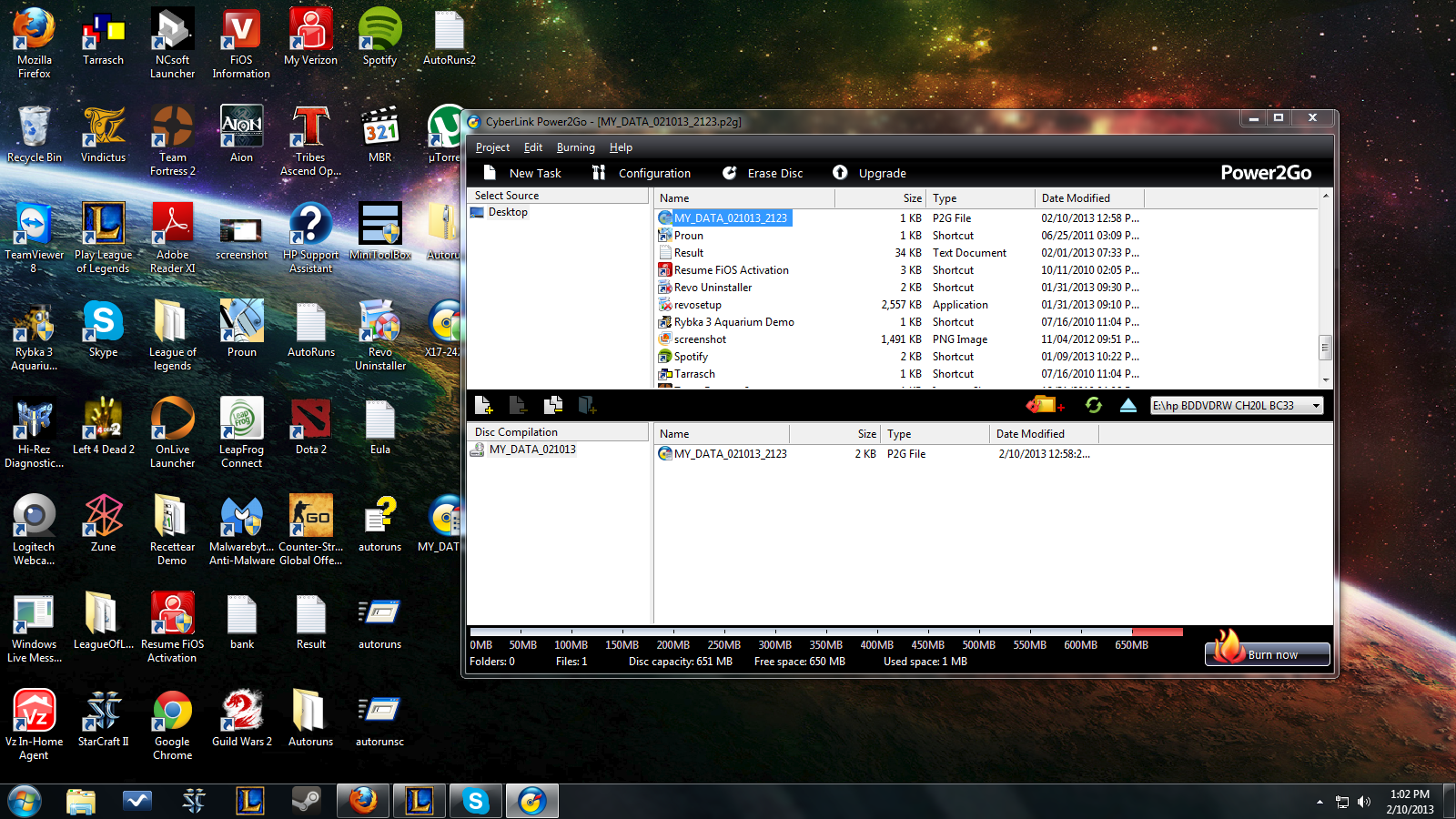Open the Guild Wars 2 desktop icon
Viewport: 1456px width, 819px height.
[241, 718]
